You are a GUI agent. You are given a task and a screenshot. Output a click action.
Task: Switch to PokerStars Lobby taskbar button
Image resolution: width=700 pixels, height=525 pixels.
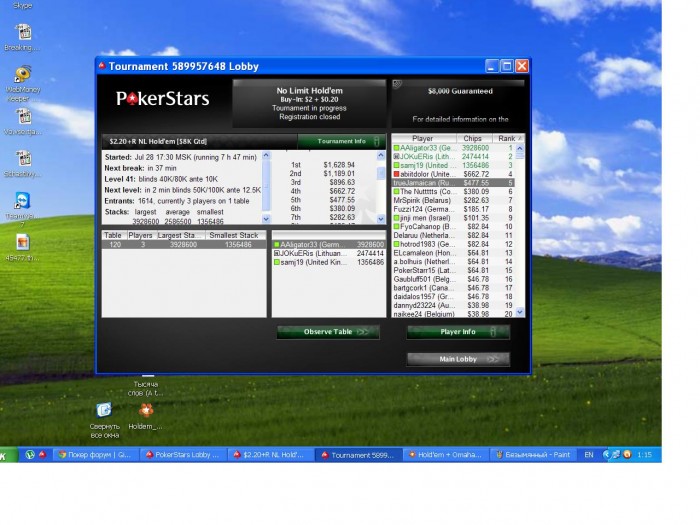tap(183, 455)
